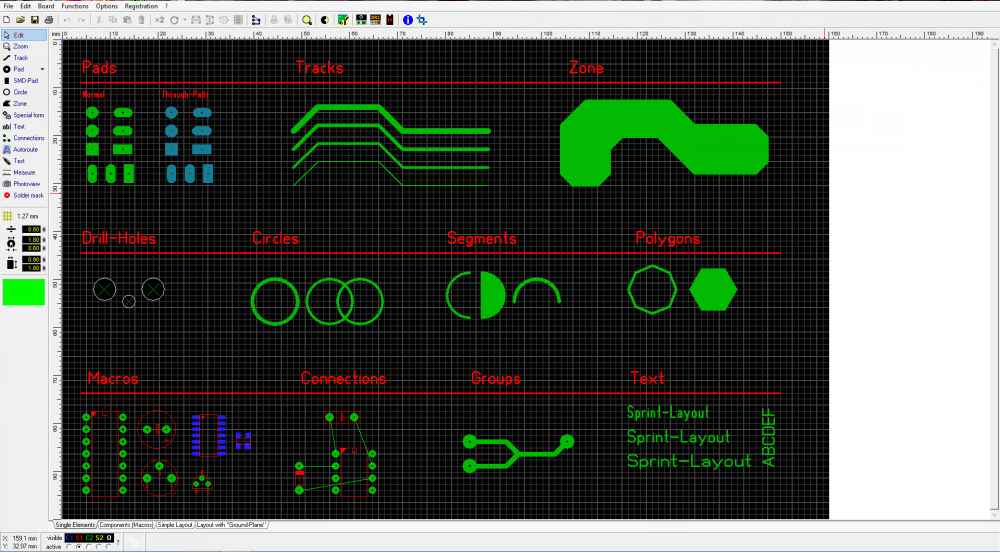
Task: Click the x2 duplicate icon
Action: point(159,20)
